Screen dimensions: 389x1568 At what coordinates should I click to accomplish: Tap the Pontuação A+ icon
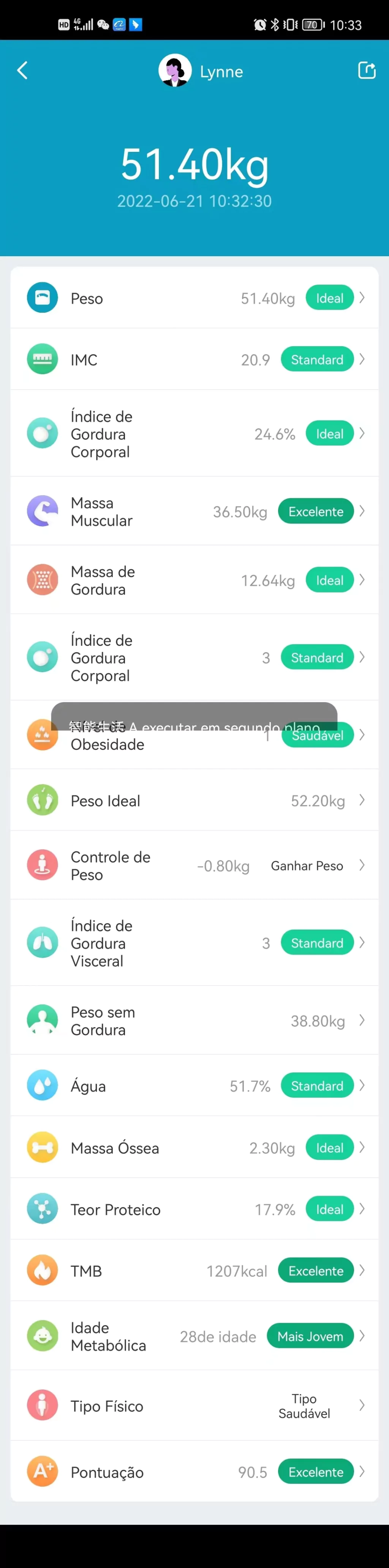tap(43, 1472)
